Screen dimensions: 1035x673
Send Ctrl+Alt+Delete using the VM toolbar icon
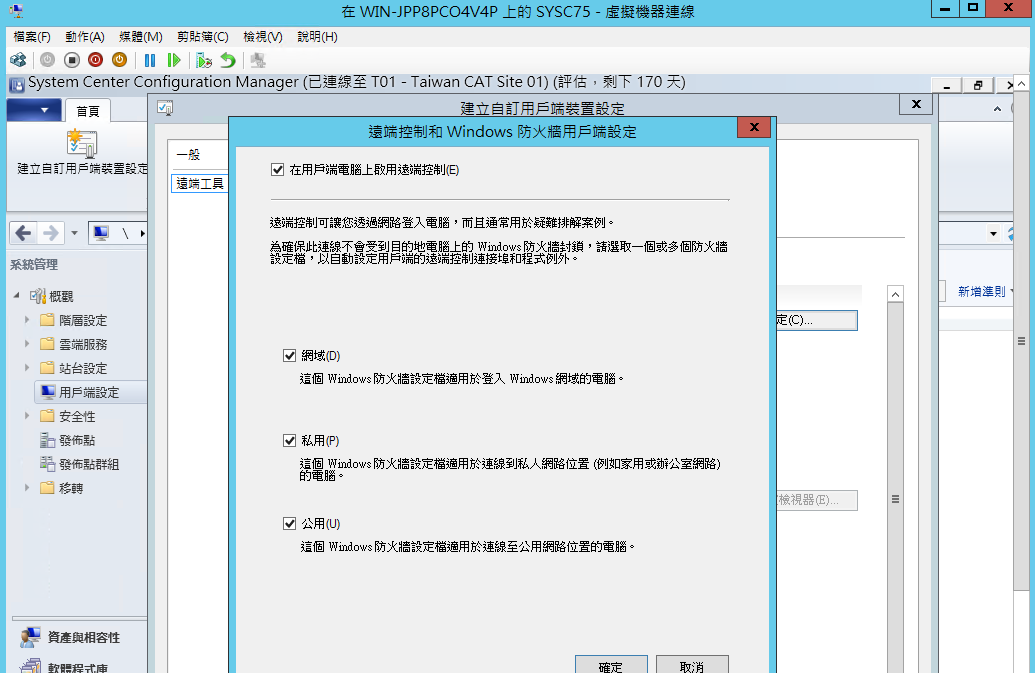pyautogui.click(x=18, y=60)
